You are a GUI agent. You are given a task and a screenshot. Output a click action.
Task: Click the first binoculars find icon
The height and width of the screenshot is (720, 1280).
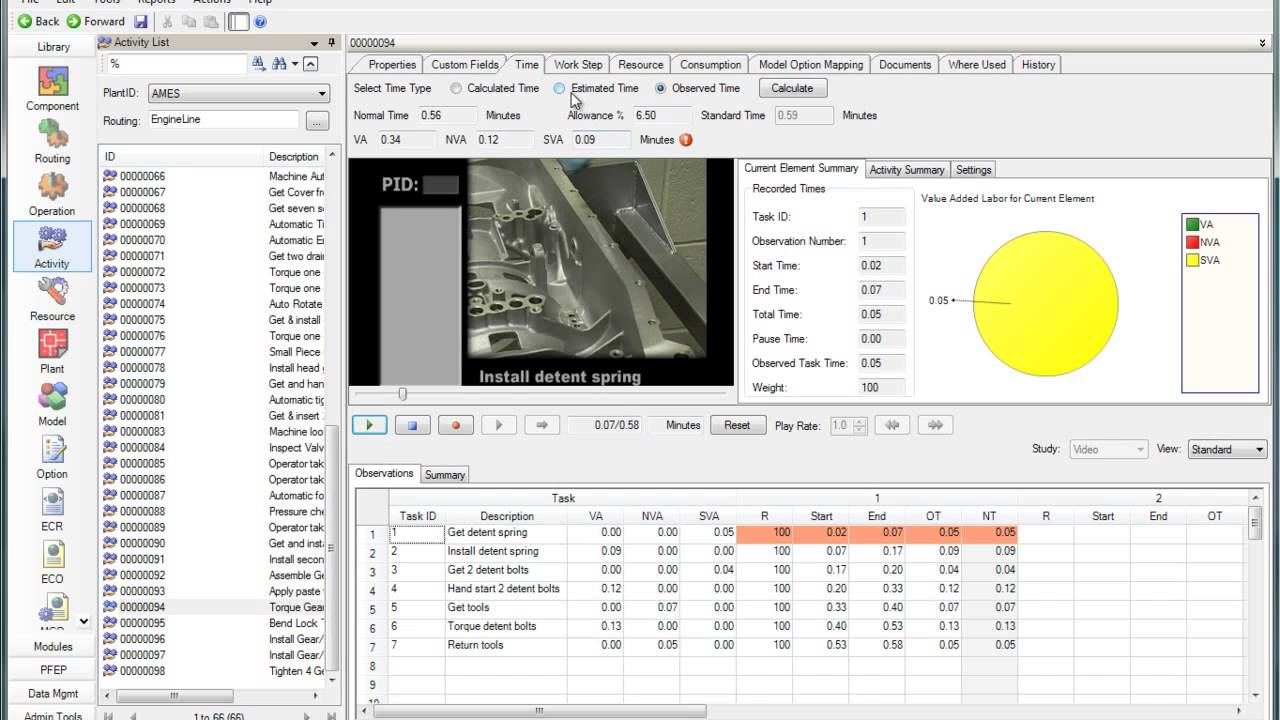[259, 64]
